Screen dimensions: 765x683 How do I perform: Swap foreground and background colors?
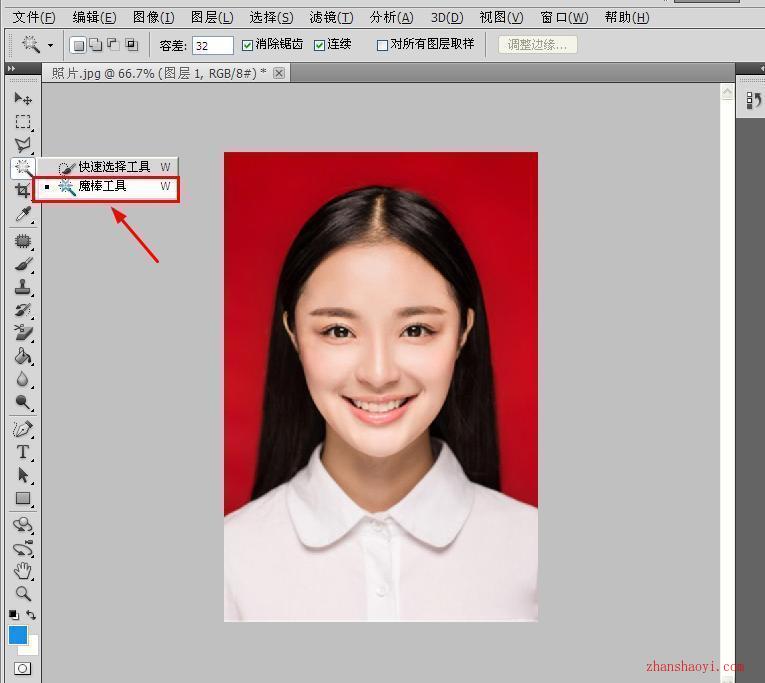point(31,615)
